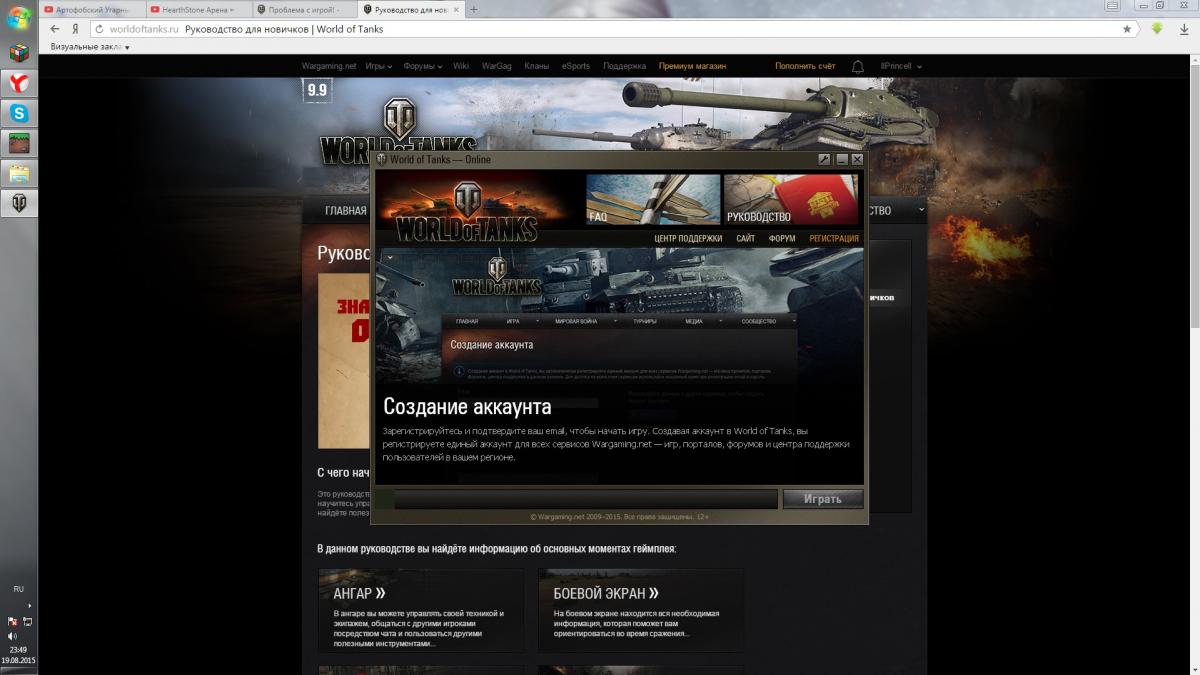This screenshot has height=675, width=1200.
Task: Open the БОЕВОЙ ЭКРАН guide card
Action: (641, 611)
